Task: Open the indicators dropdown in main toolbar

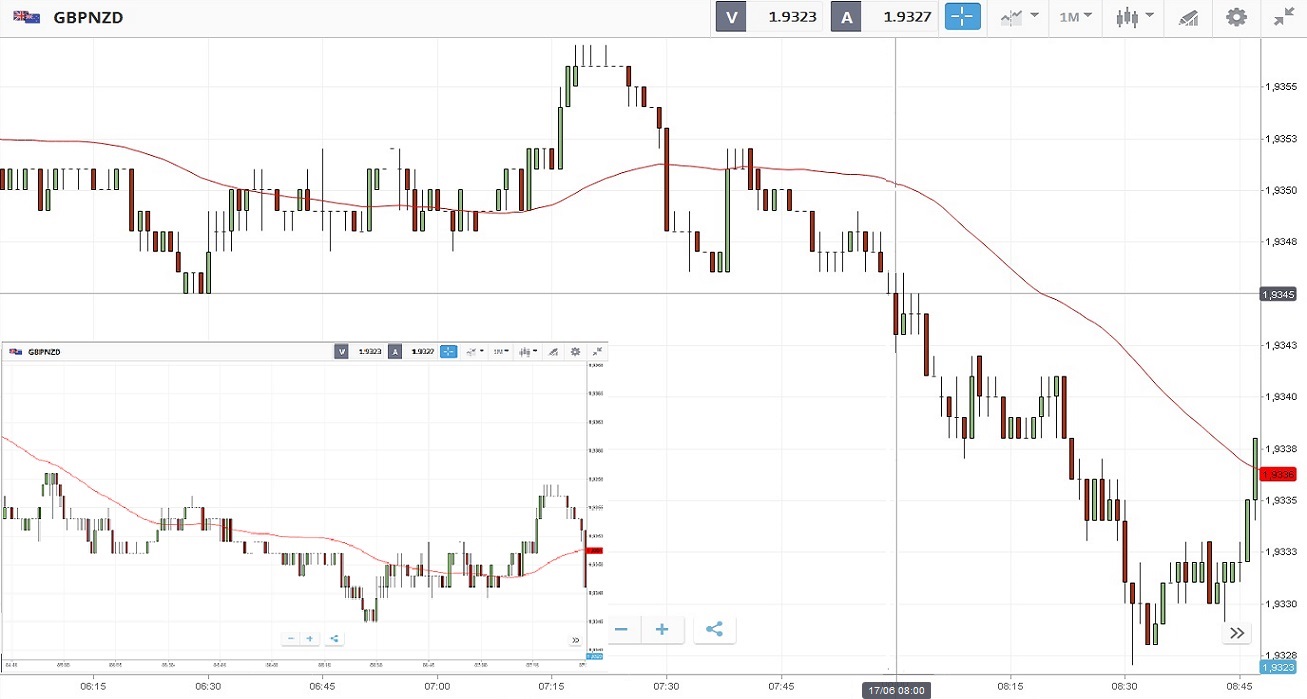Action: pyautogui.click(x=1020, y=17)
